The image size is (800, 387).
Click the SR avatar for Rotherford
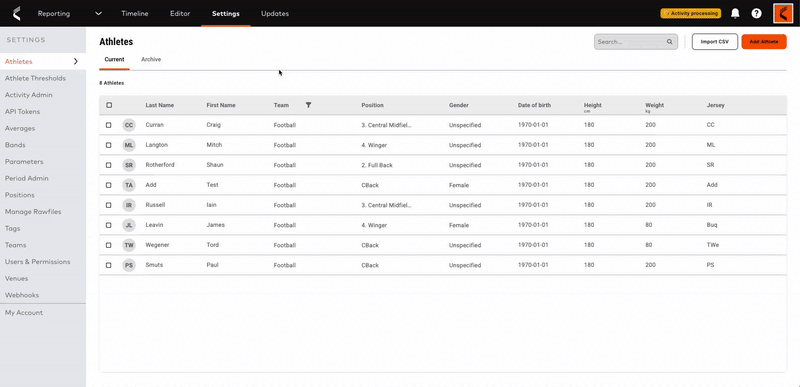[x=129, y=165]
